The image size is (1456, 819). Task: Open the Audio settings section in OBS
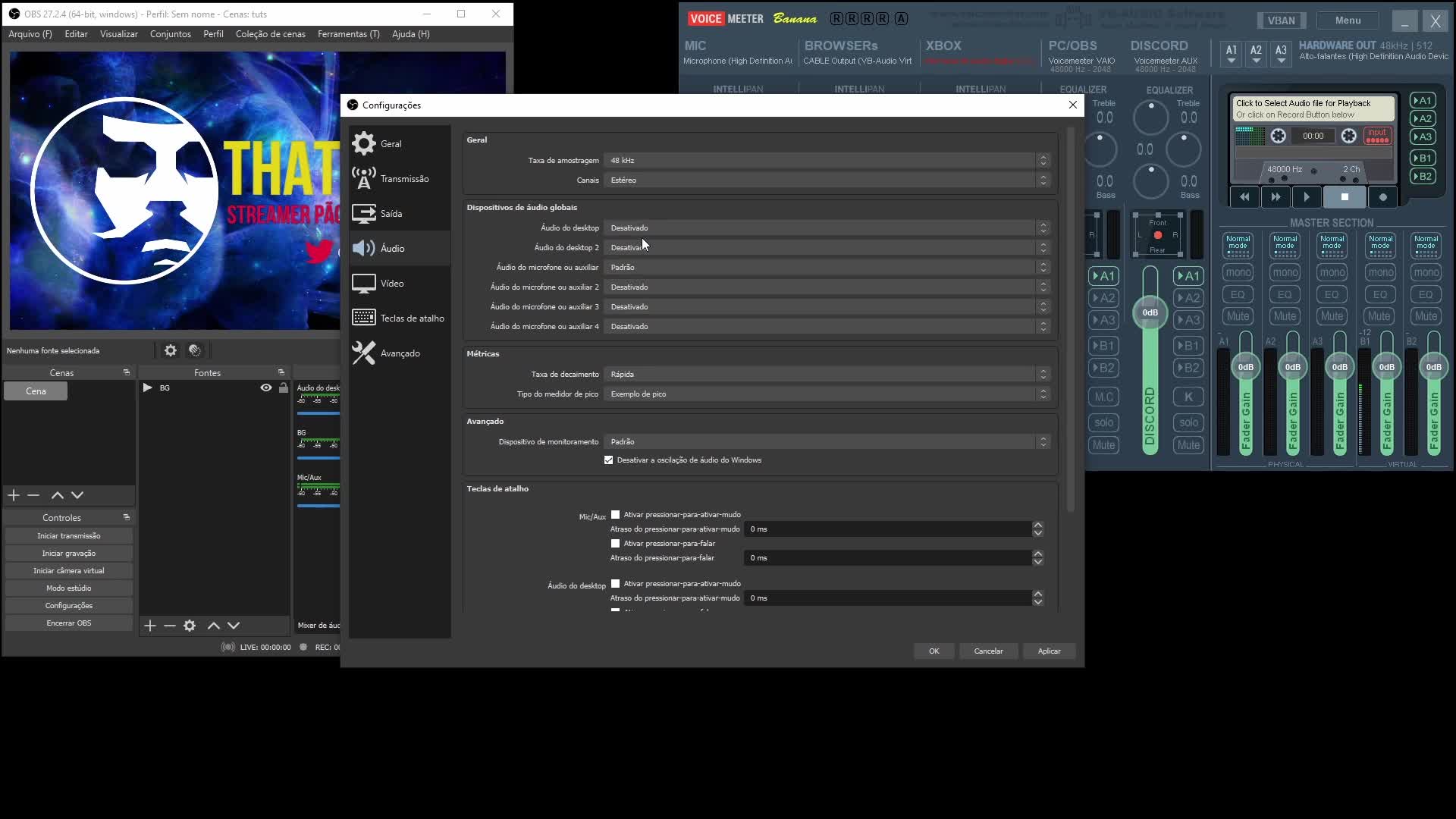coord(391,248)
